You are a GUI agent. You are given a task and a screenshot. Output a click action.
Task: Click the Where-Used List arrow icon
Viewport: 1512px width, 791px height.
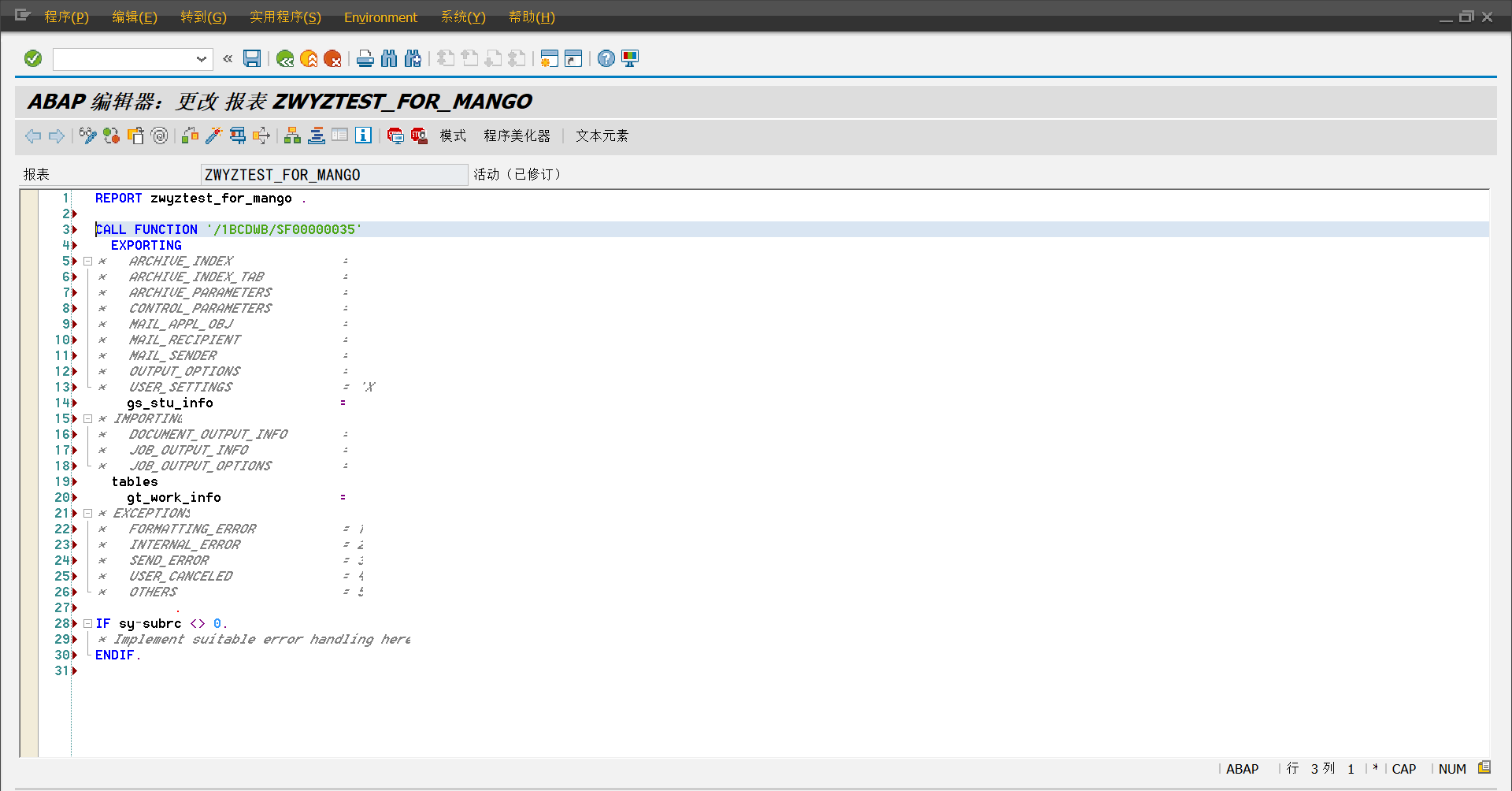pos(261,136)
